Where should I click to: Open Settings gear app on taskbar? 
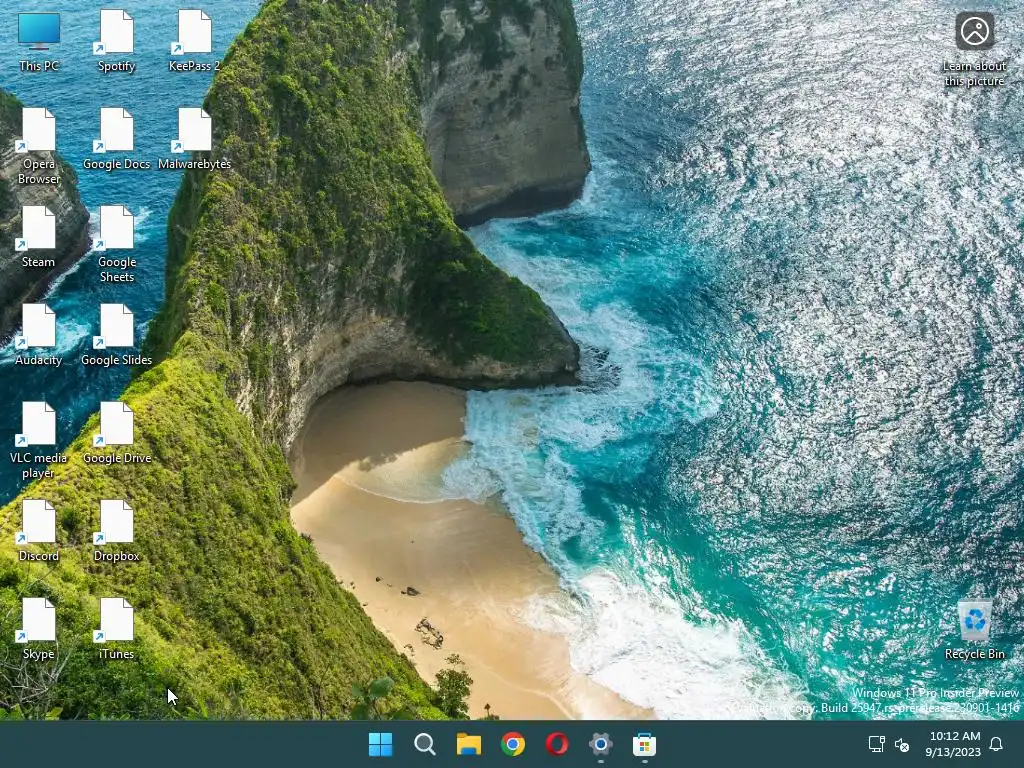600,744
